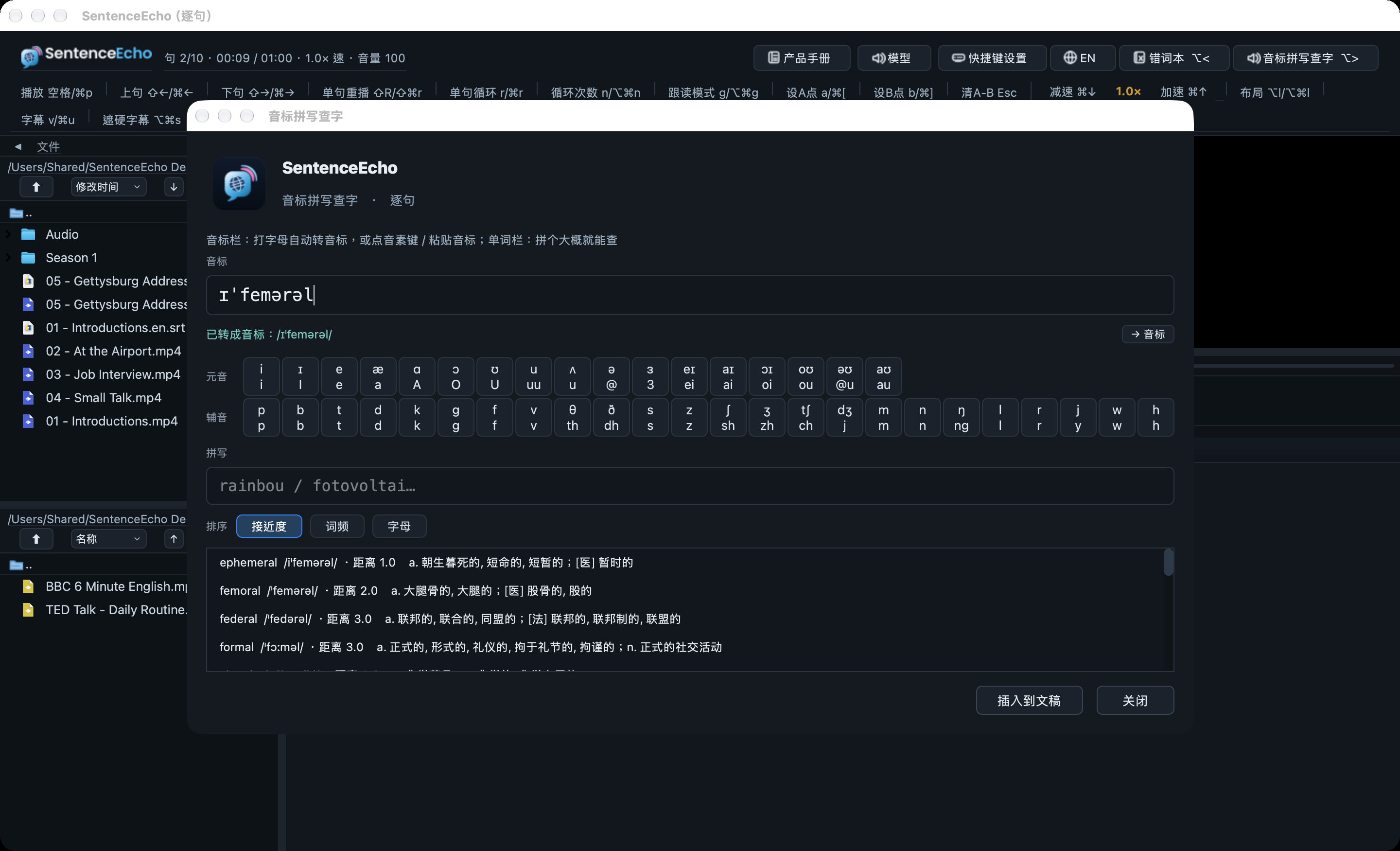The image size is (1400, 851).
Task: Open the 产品手册 product manual
Action: (x=801, y=58)
